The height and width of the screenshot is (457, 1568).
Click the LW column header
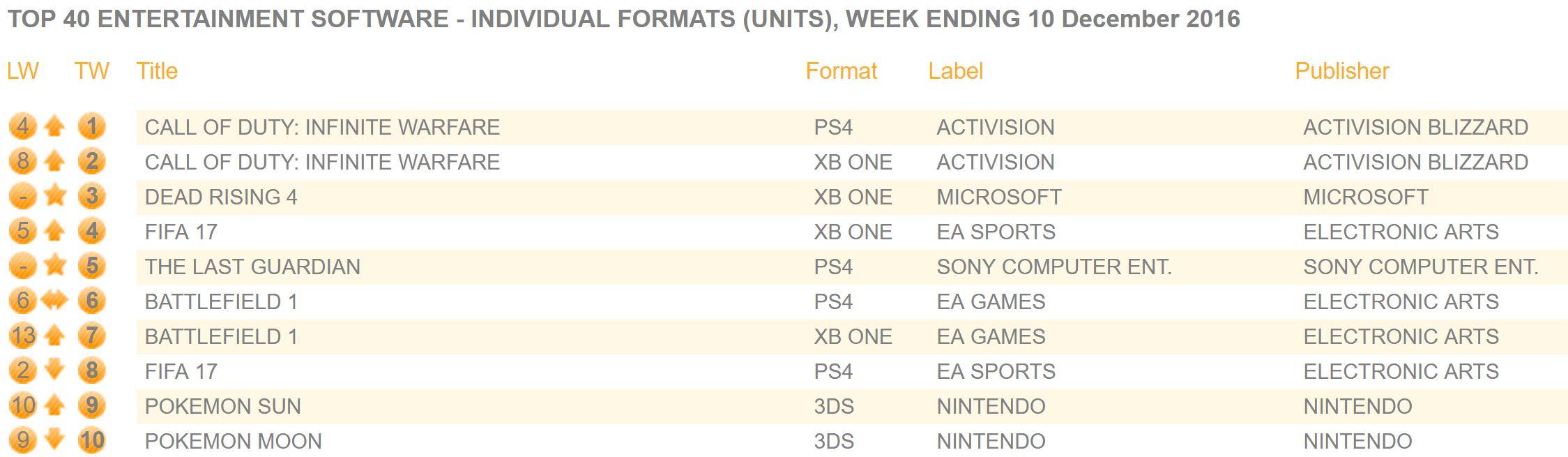coord(23,71)
